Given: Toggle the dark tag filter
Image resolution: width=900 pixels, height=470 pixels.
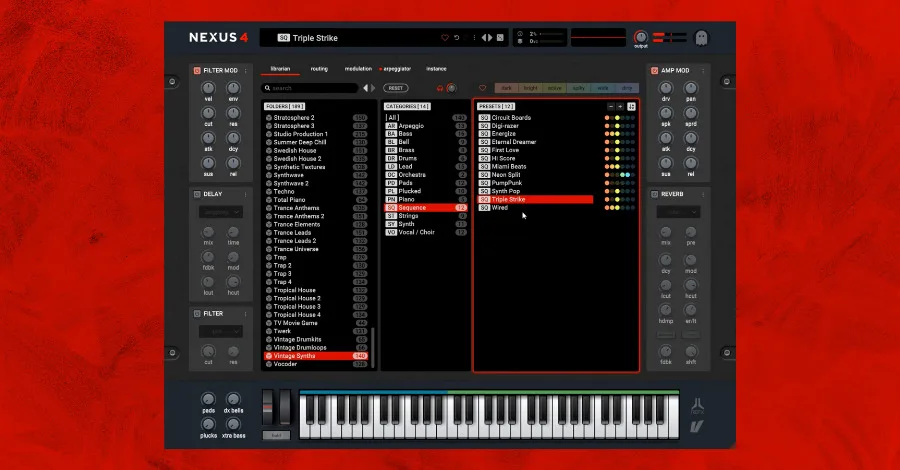Looking at the screenshot, I should pos(506,88).
